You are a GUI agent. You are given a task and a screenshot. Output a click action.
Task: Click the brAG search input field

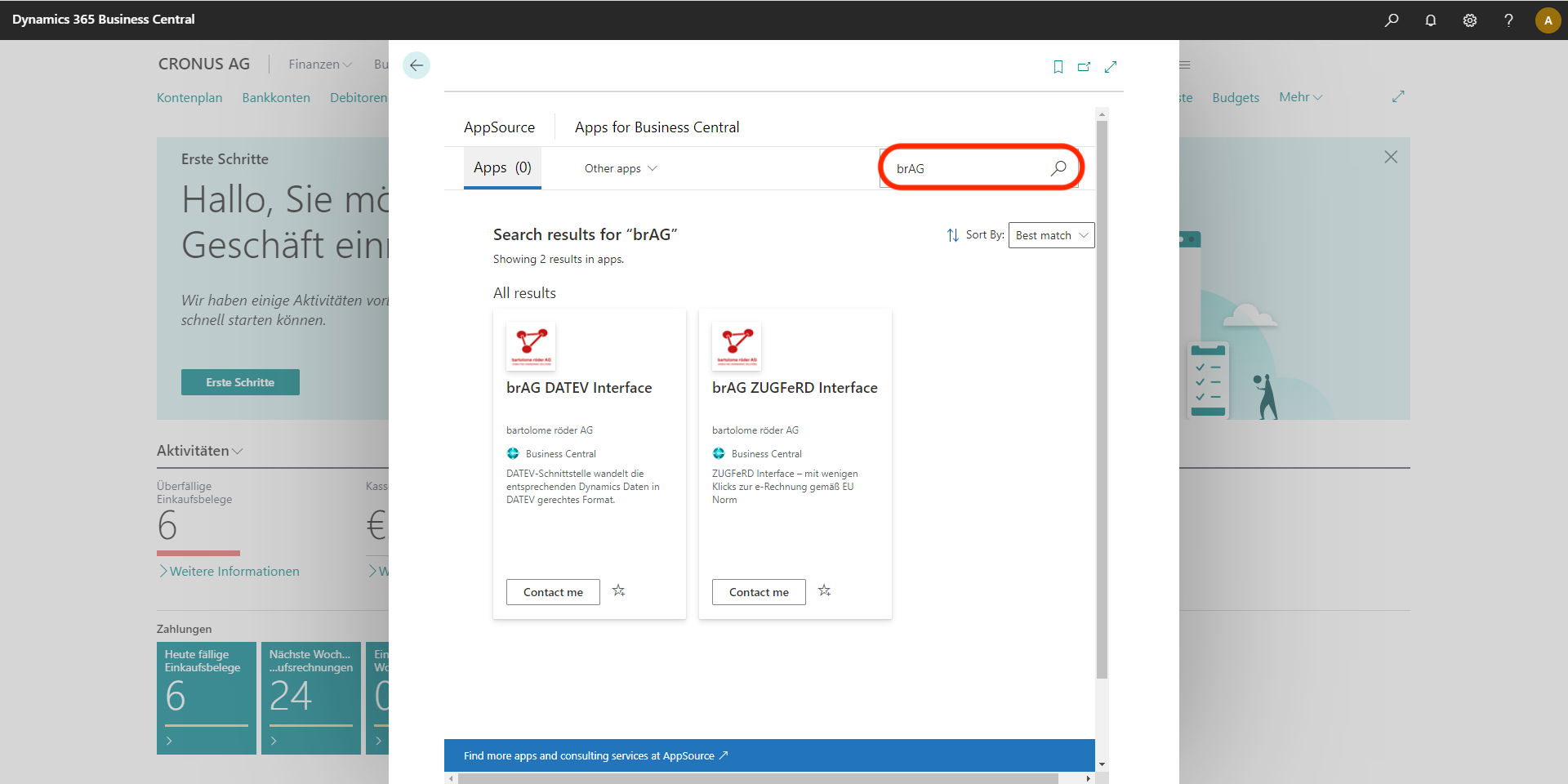coord(968,168)
